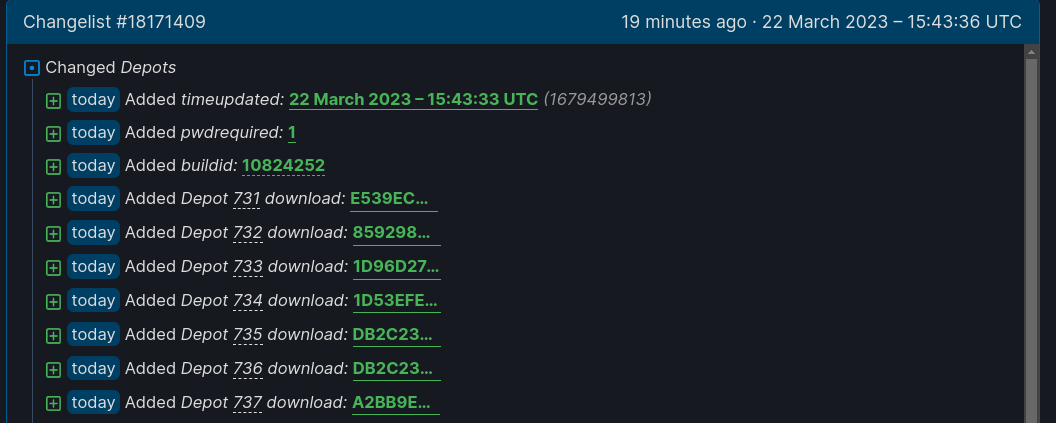The image size is (1056, 423).
Task: Click the 1D53EFE manifest hash for Depot 734
Action: (395, 300)
